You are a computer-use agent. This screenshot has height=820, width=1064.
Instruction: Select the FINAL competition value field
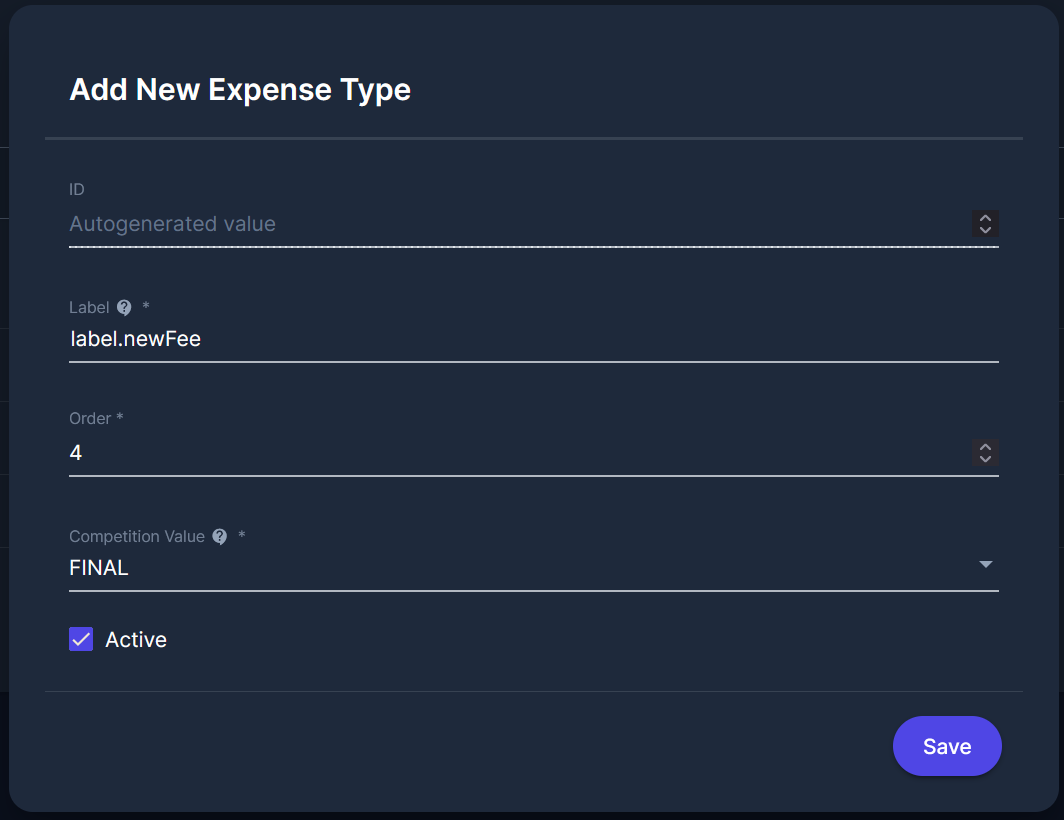tap(500, 568)
